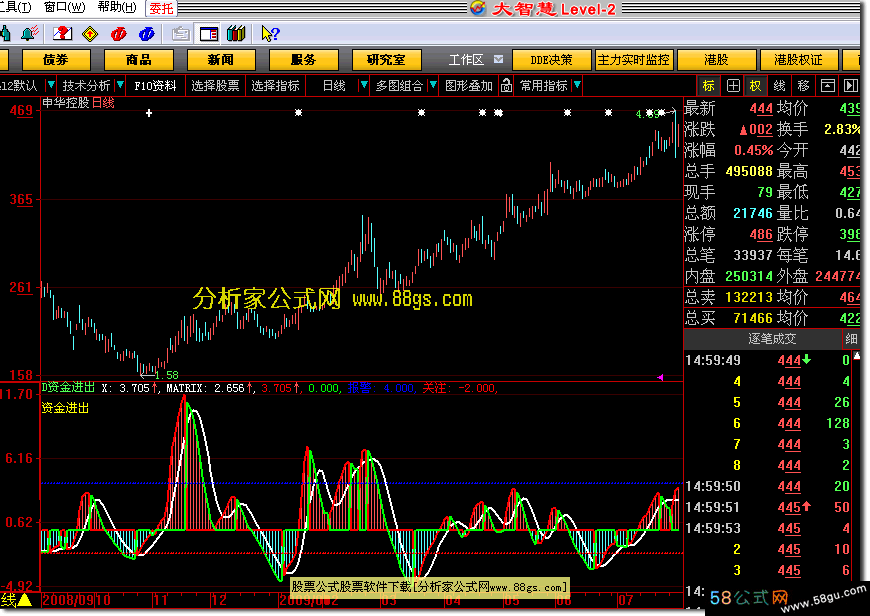Click the 技术分析 toolbar item

coord(87,85)
